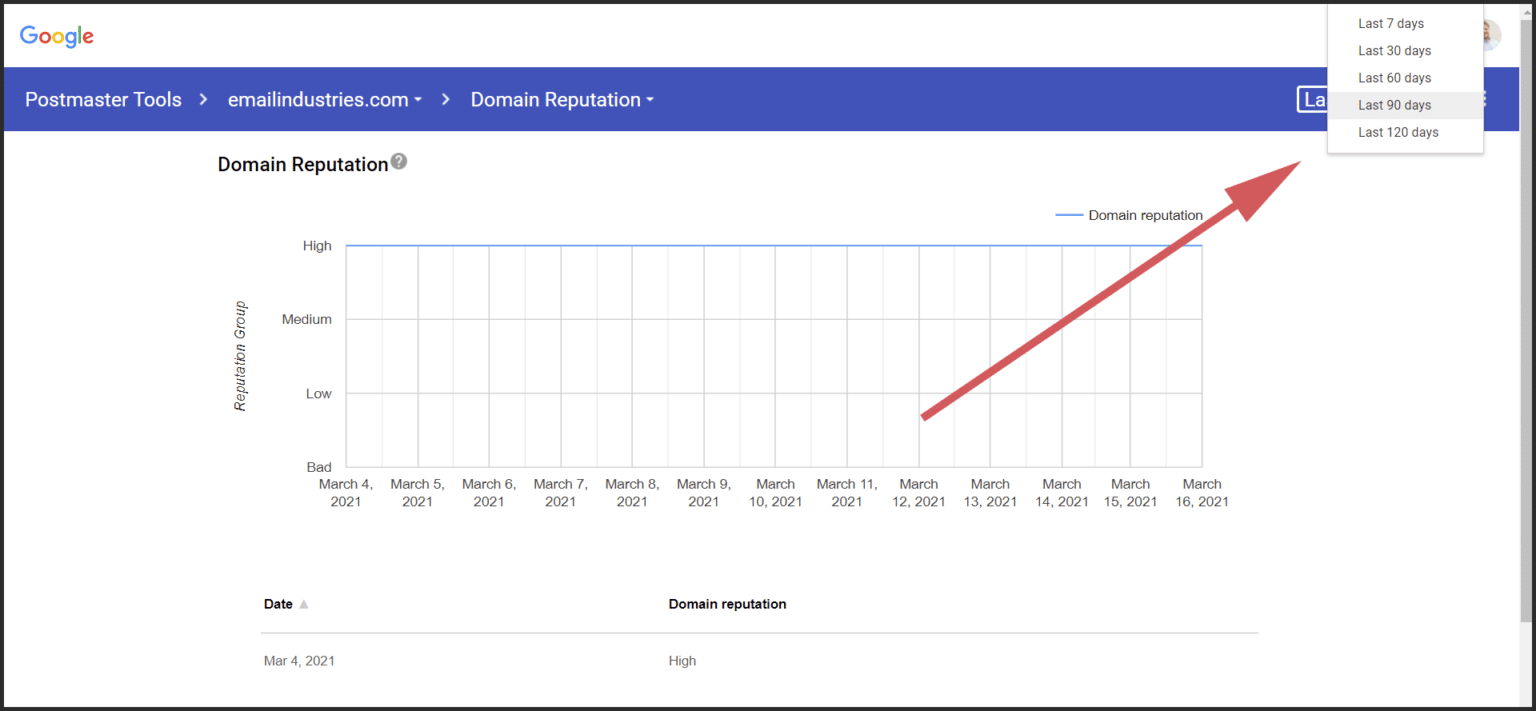
Task: Click the breadcrumb chevron after Postmaster Tools
Action: [x=203, y=99]
